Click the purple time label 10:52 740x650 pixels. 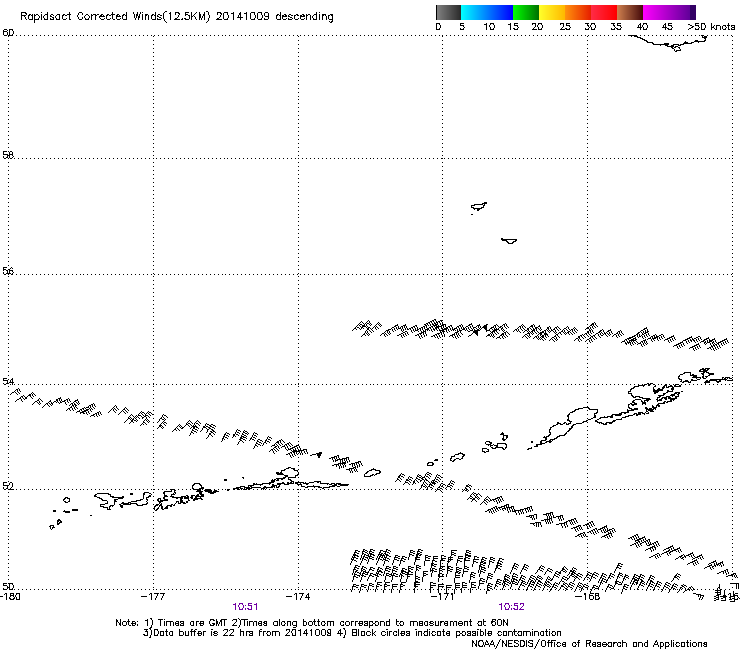pos(511,607)
